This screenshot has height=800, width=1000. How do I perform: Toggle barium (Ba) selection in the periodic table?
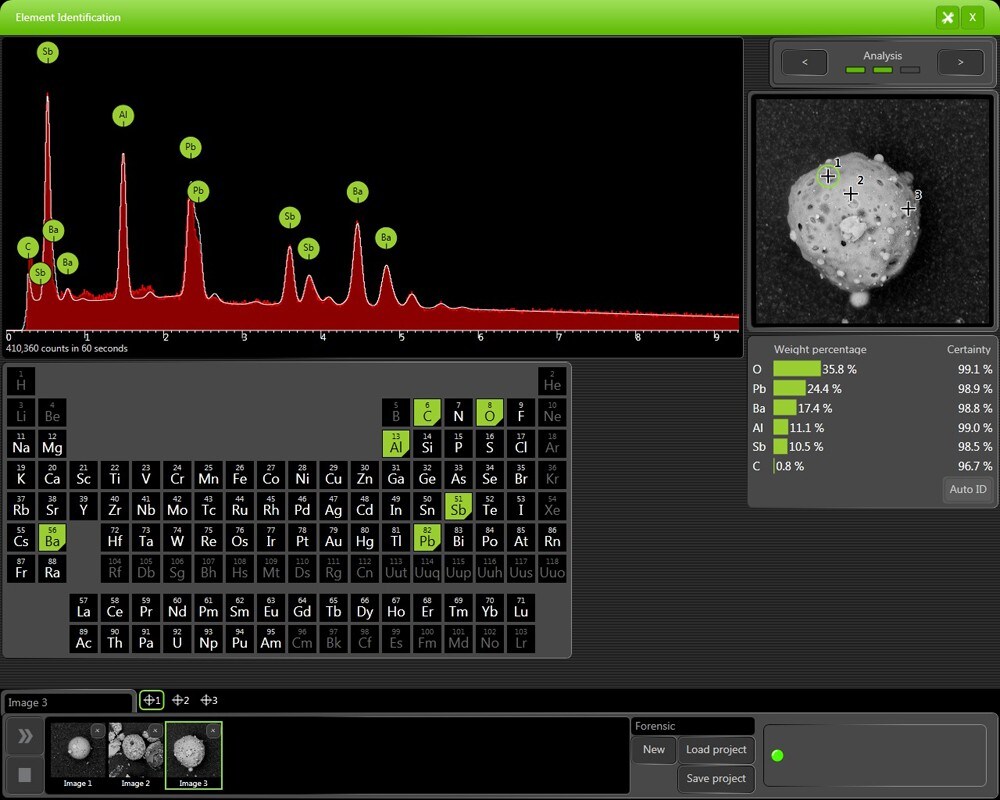[52, 539]
